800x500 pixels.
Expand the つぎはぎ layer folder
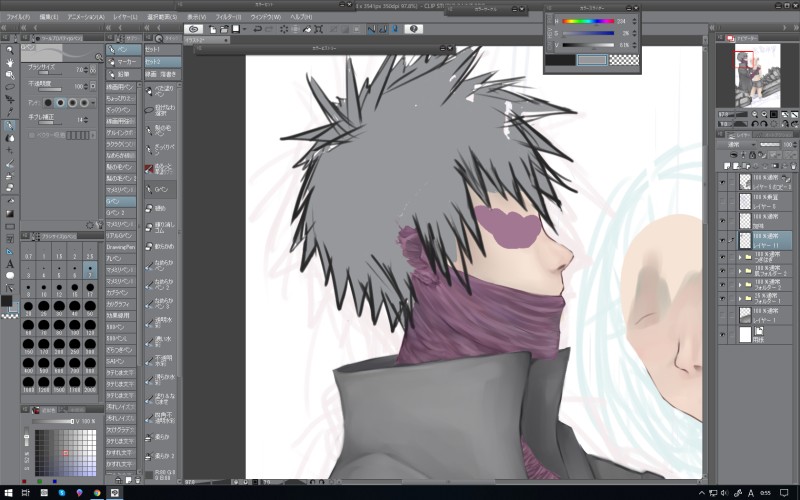[x=740, y=257]
